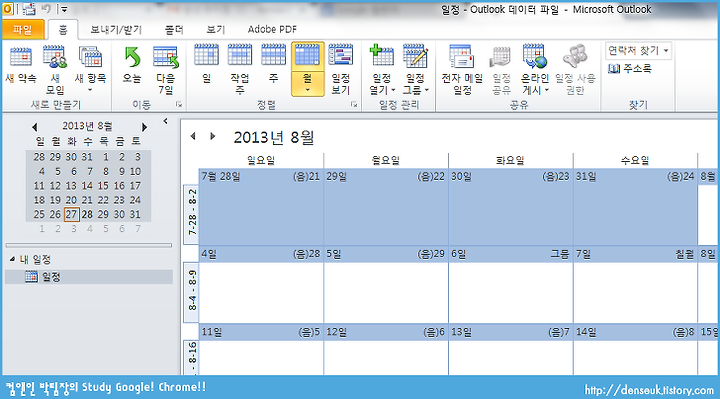The image size is (720, 399).
Task: Open the Open Calendar (일정 열기) dropdown
Action: click(382, 70)
